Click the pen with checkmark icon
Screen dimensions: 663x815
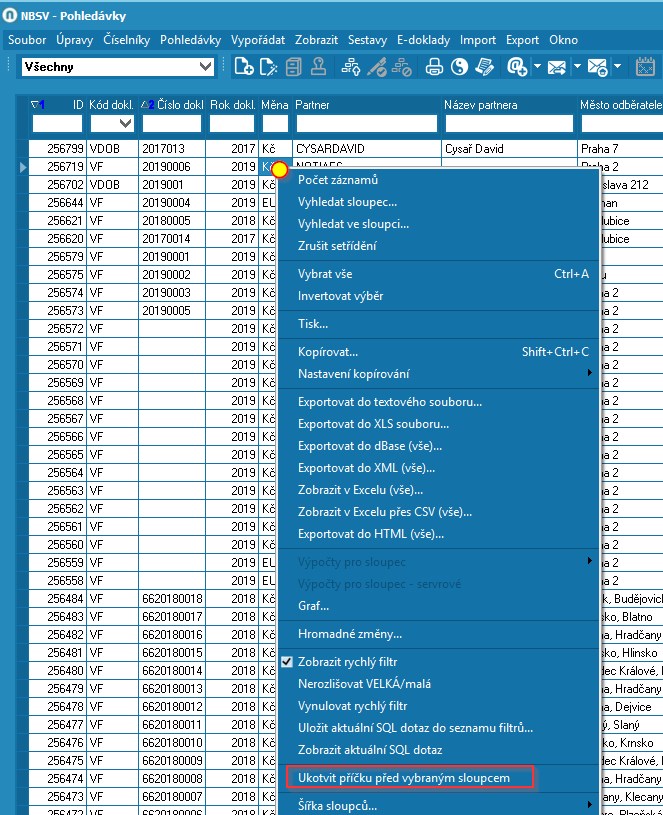coord(376,67)
